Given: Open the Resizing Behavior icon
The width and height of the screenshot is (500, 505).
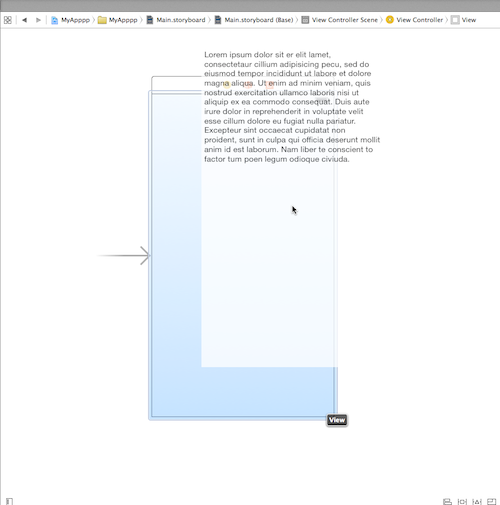Looking at the screenshot, I should point(492,501).
